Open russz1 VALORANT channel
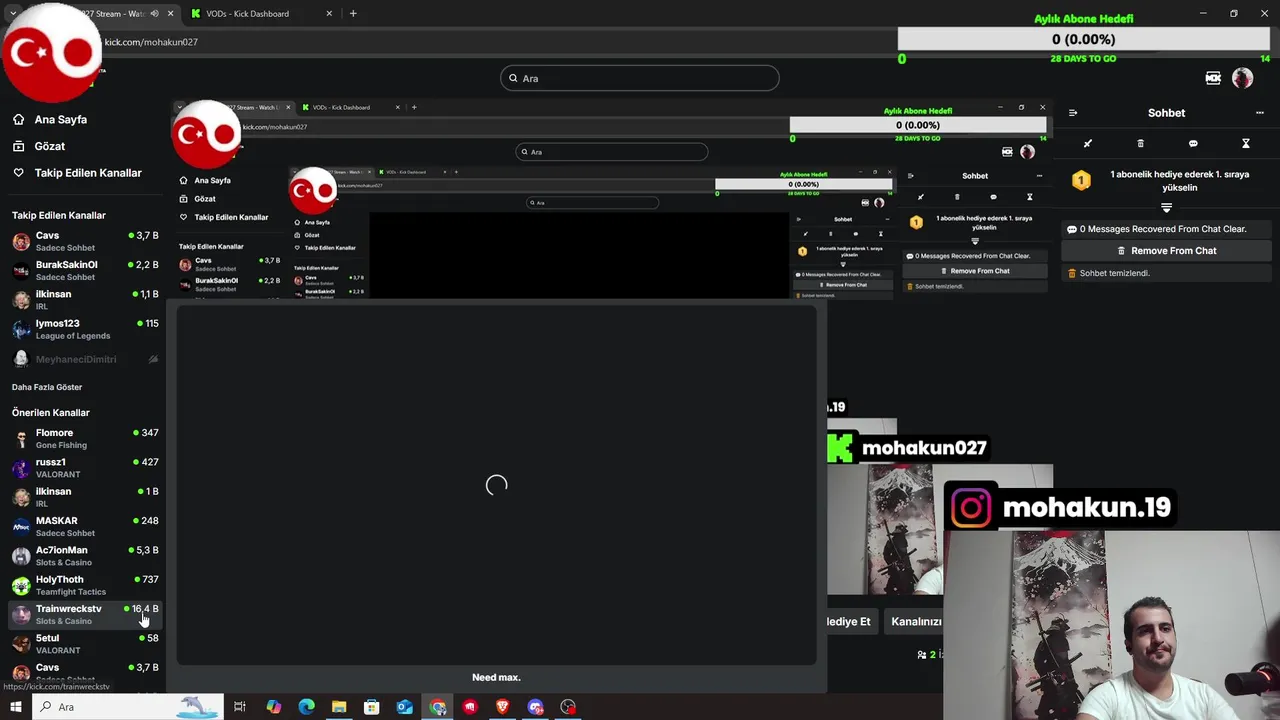The image size is (1280, 720). pos(85,468)
